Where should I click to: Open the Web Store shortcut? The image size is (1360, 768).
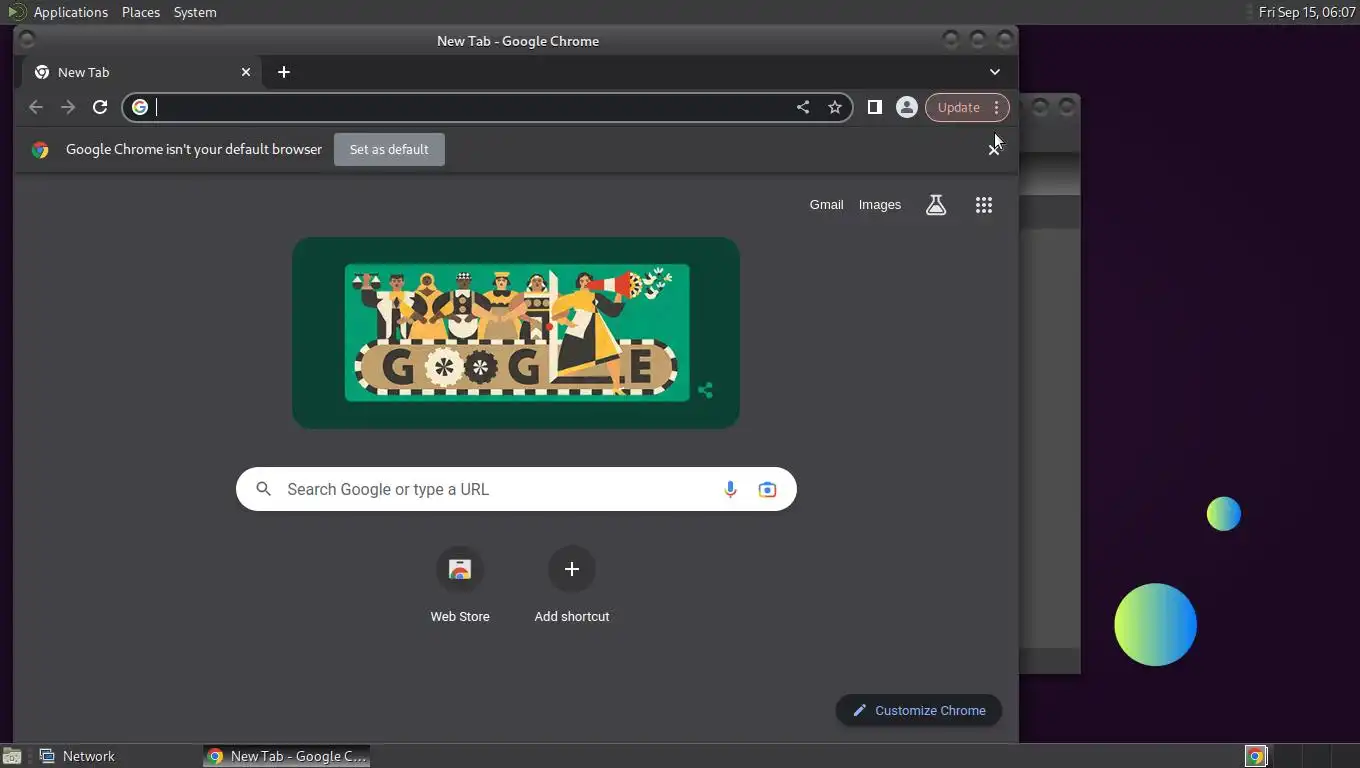[x=460, y=585]
